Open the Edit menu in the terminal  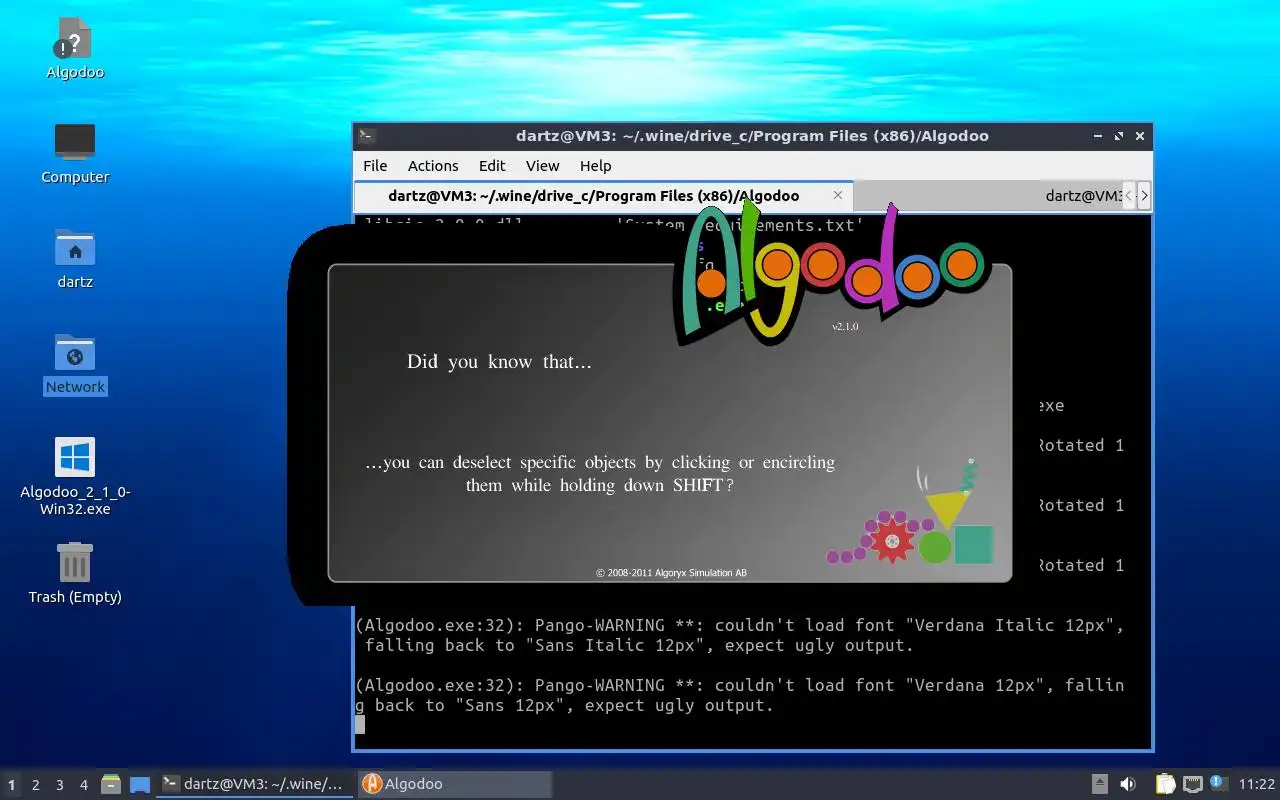pyautogui.click(x=492, y=166)
